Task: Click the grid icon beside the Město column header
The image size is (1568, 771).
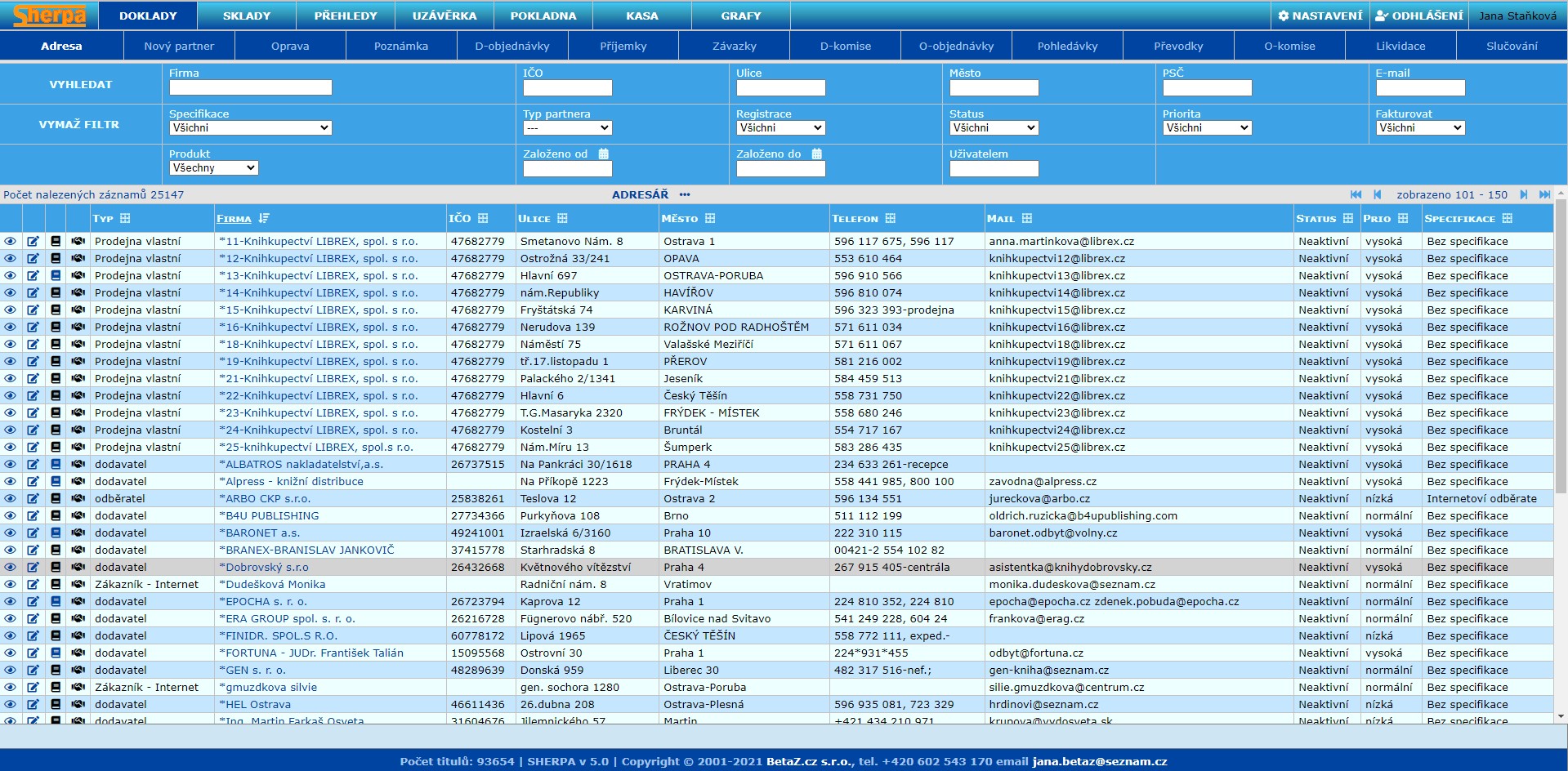Action: [x=710, y=219]
